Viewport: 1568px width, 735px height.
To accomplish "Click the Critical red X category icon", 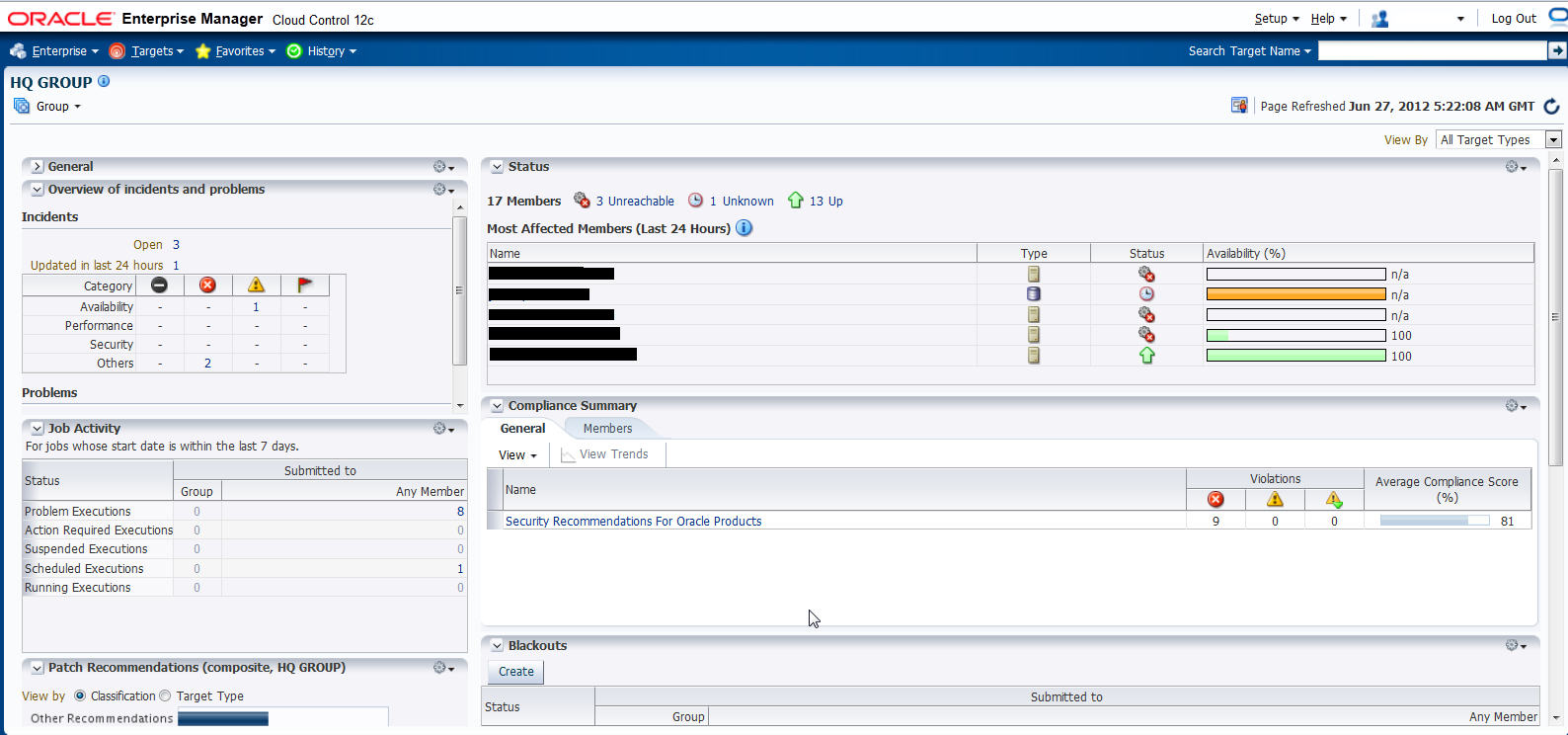I will pyautogui.click(x=207, y=286).
